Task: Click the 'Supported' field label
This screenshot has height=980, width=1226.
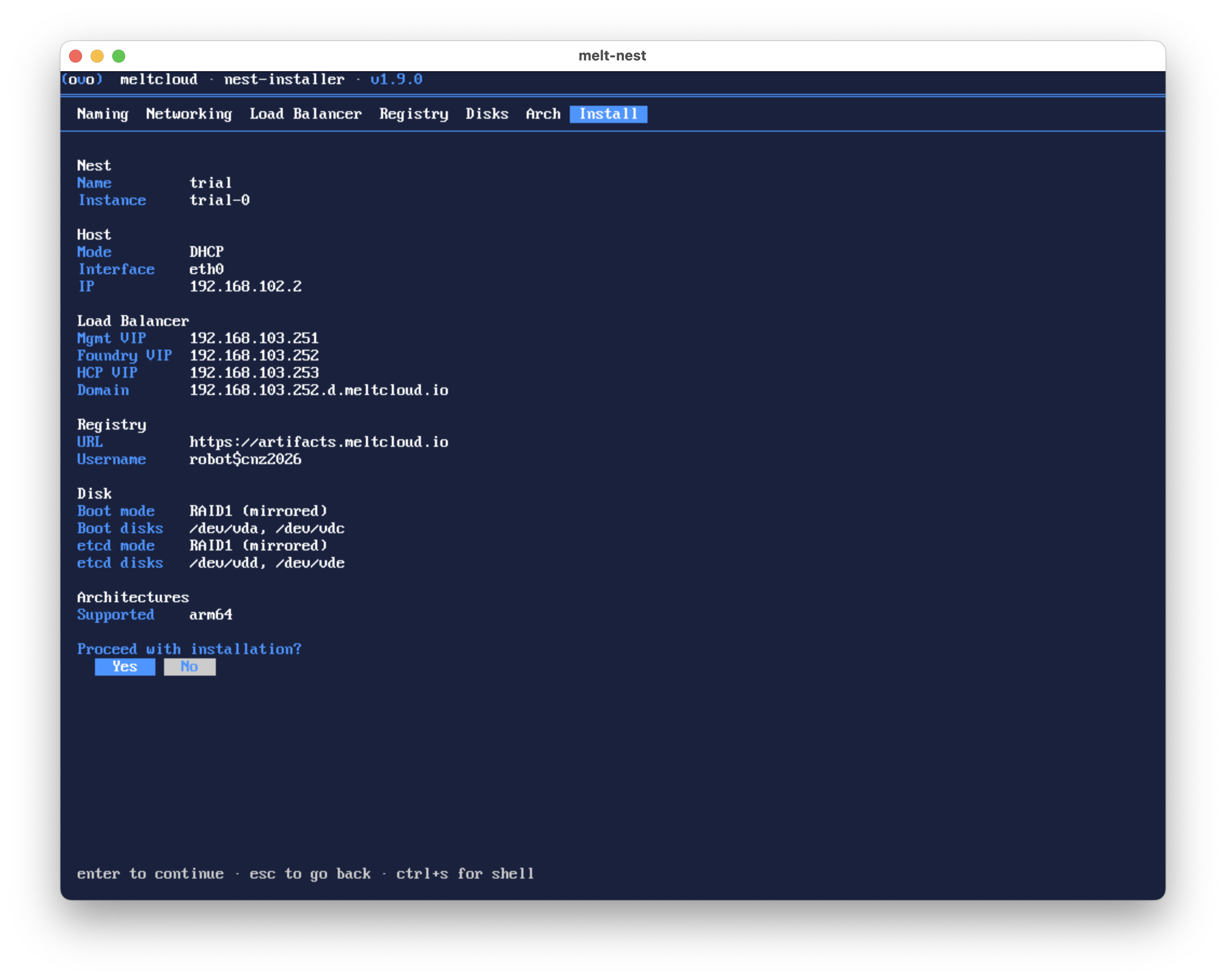Action: tap(116, 614)
